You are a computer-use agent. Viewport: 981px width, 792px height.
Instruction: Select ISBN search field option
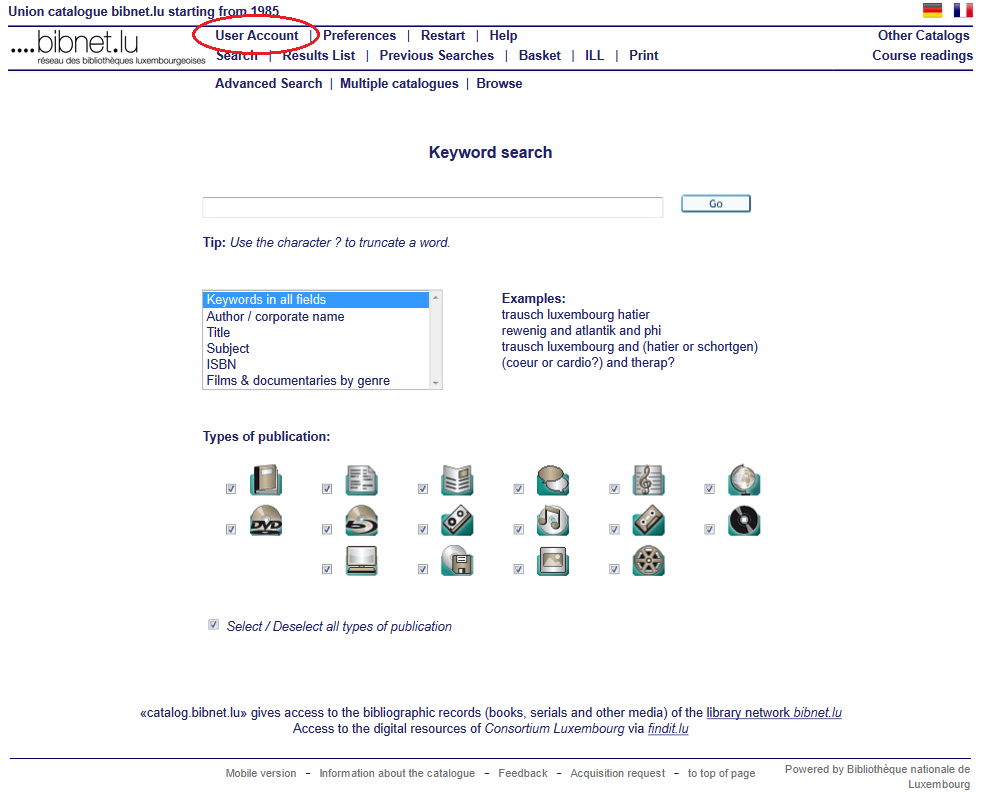pos(317,364)
